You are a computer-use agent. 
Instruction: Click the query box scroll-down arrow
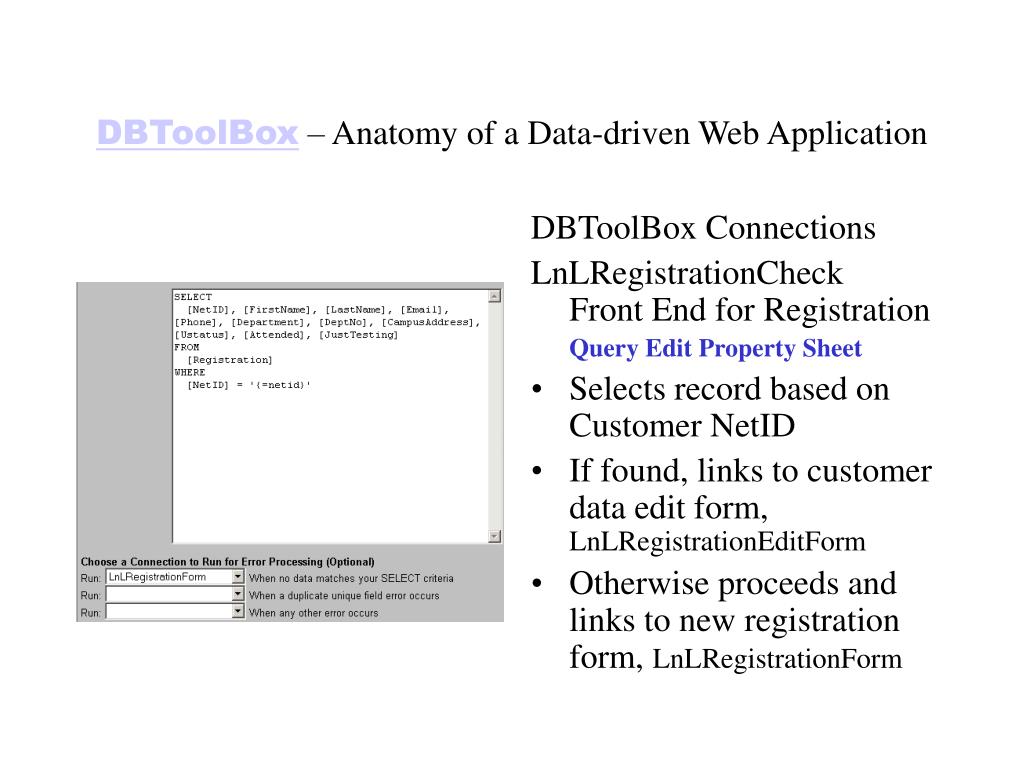coord(495,536)
